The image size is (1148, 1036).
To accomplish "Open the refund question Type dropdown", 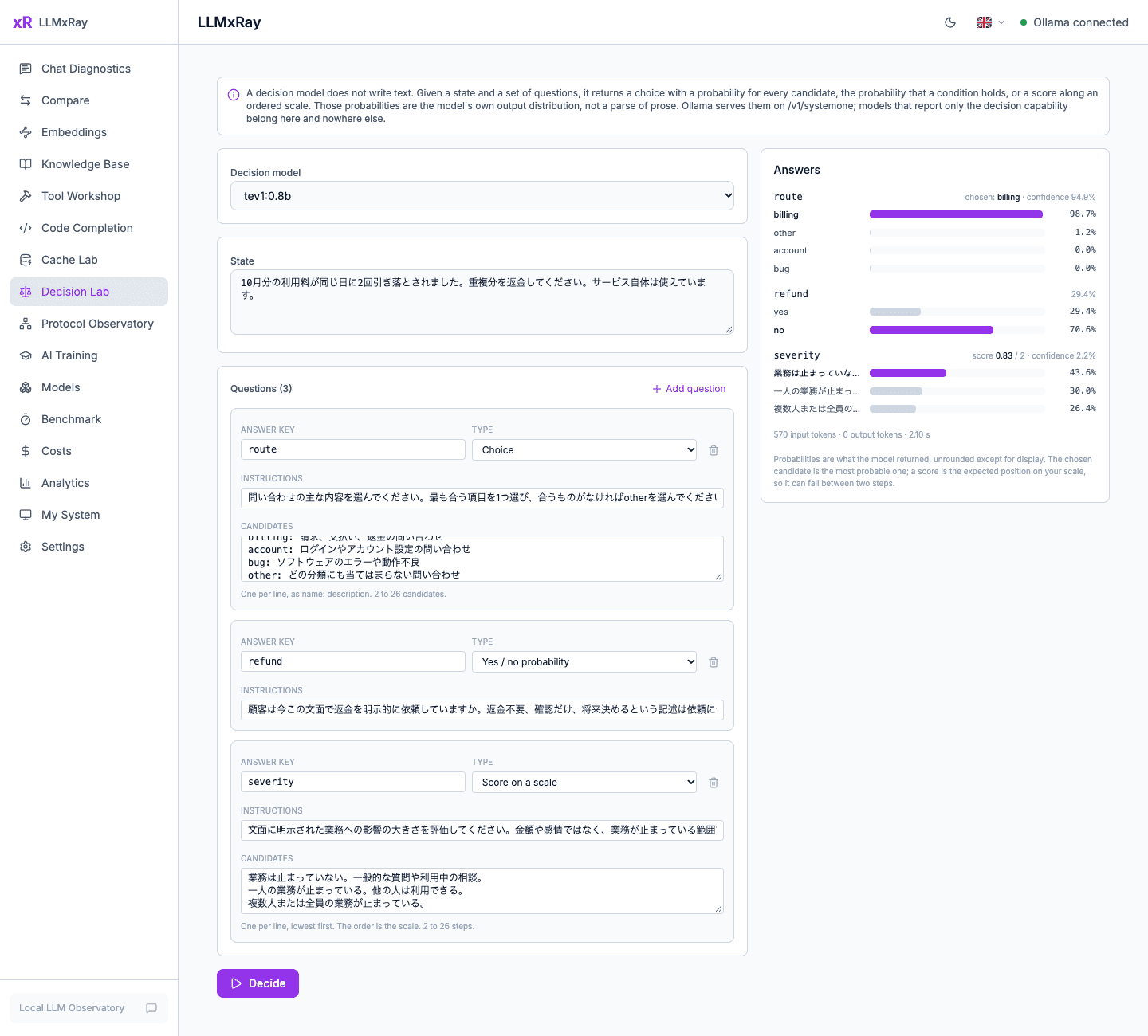I will pyautogui.click(x=584, y=662).
